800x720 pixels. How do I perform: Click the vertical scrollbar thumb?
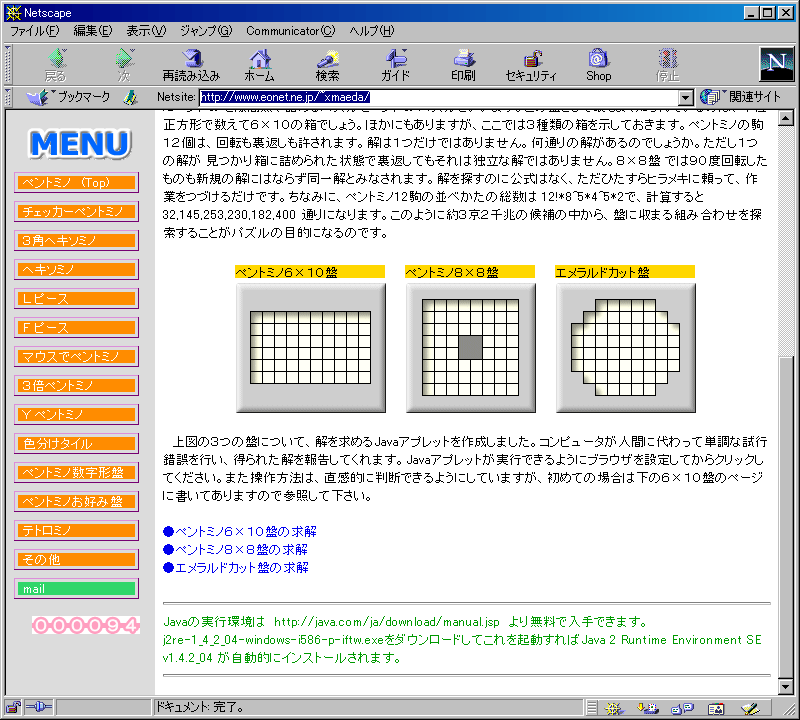click(786, 517)
